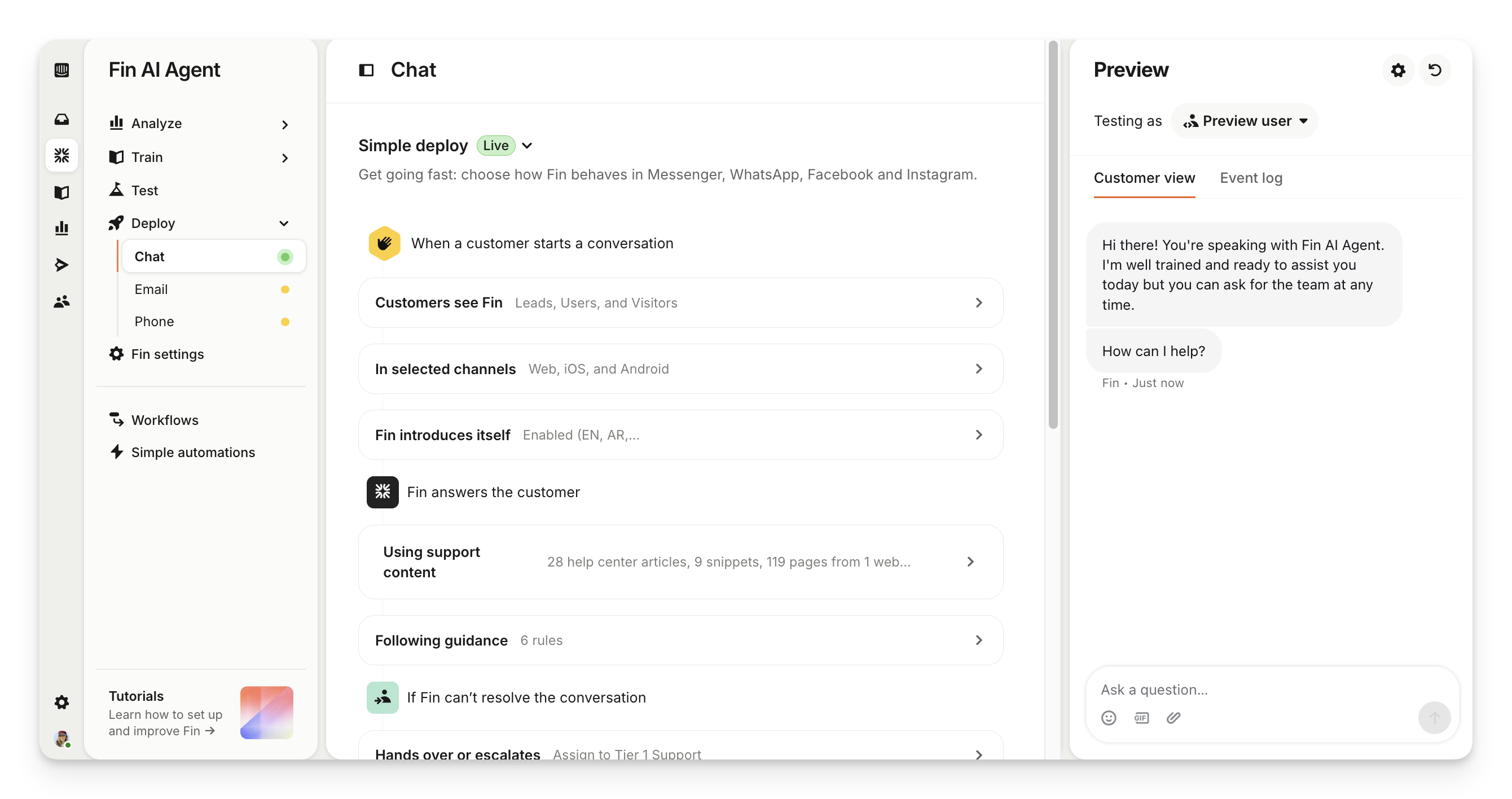Open Outbound paper-plane icon in rail
Image resolution: width=1512 pixels, height=799 pixels.
(x=61, y=265)
